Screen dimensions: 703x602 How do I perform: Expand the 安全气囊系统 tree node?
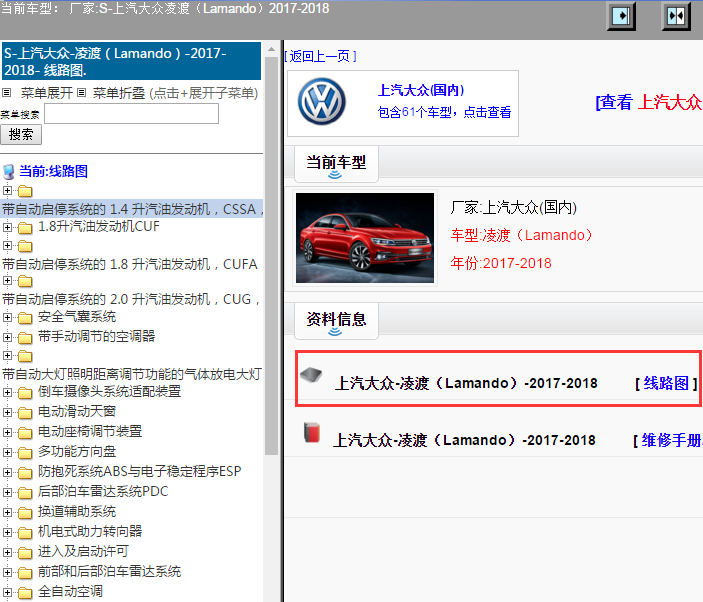coord(7,317)
